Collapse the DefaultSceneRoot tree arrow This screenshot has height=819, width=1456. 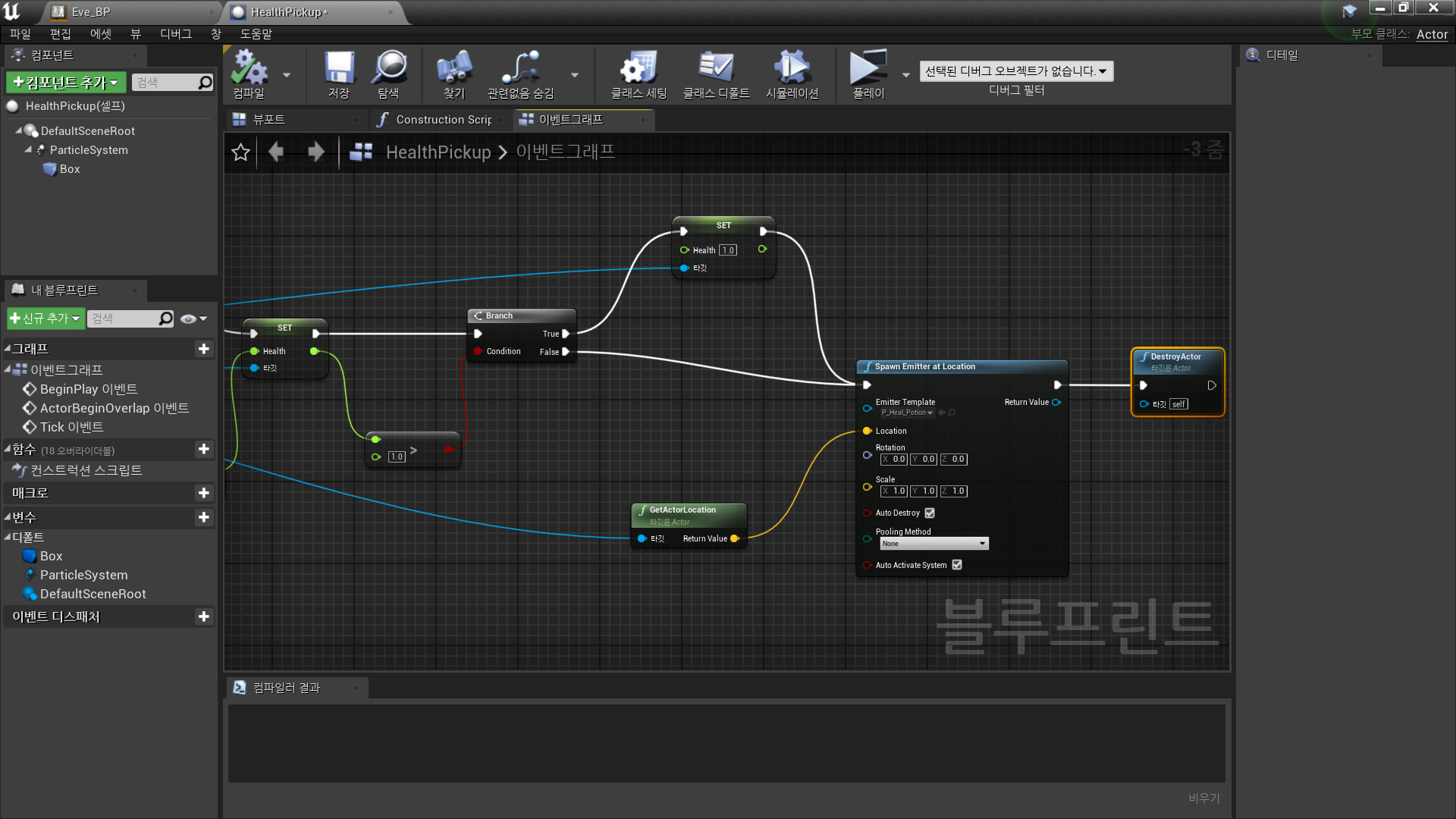point(19,130)
